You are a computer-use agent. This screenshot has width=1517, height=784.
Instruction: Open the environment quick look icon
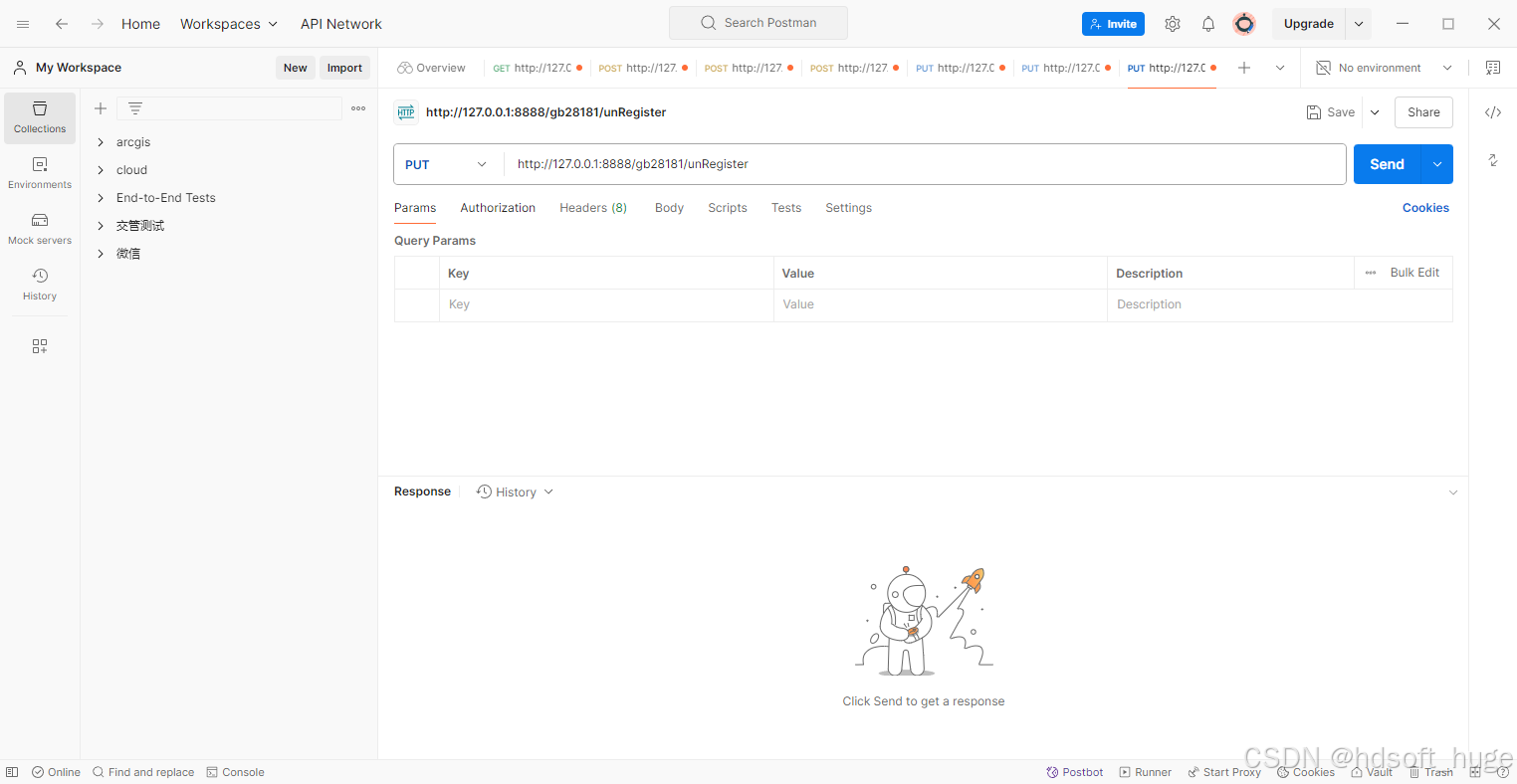(1493, 68)
